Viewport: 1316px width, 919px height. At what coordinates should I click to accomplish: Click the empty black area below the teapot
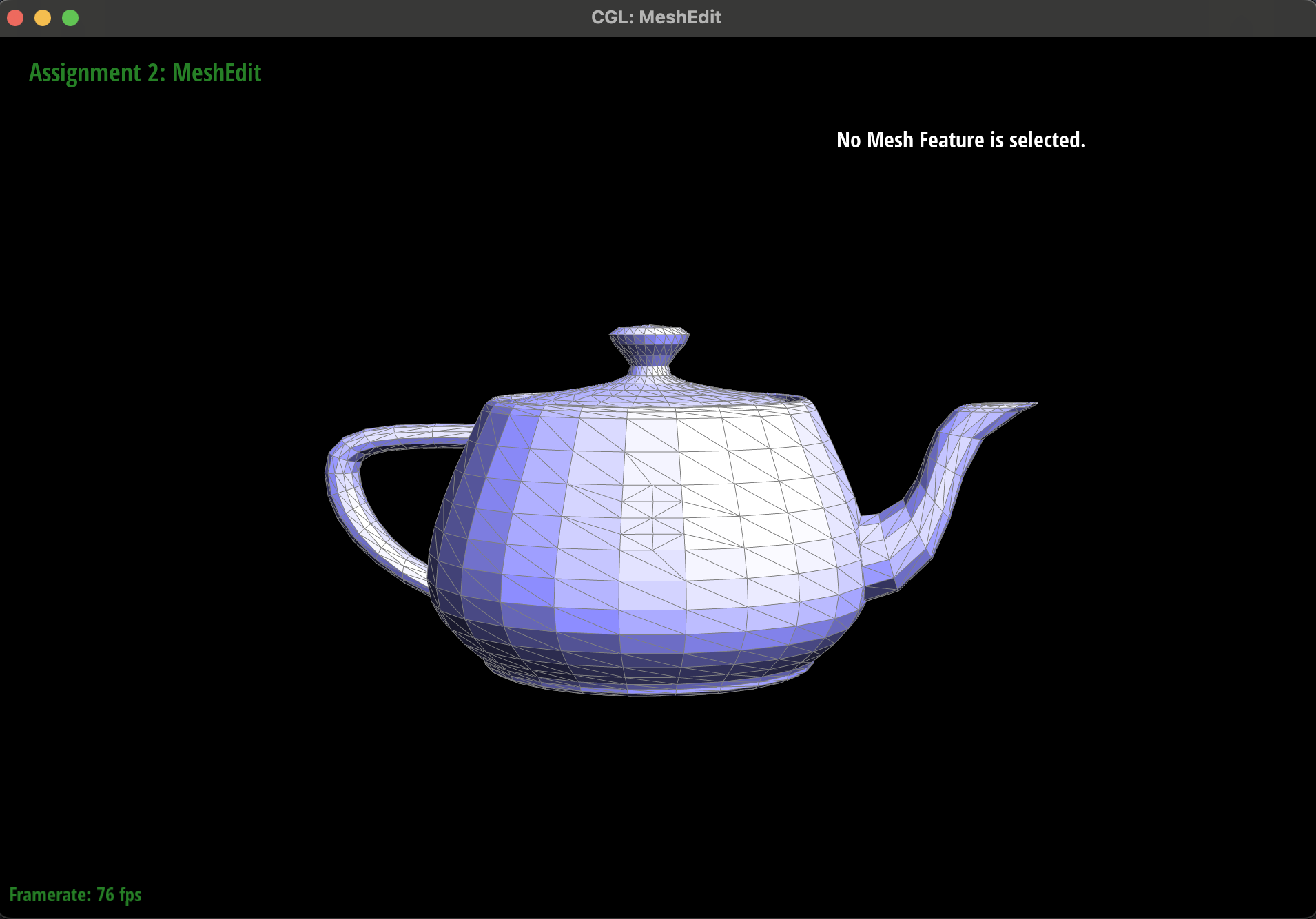point(655,792)
